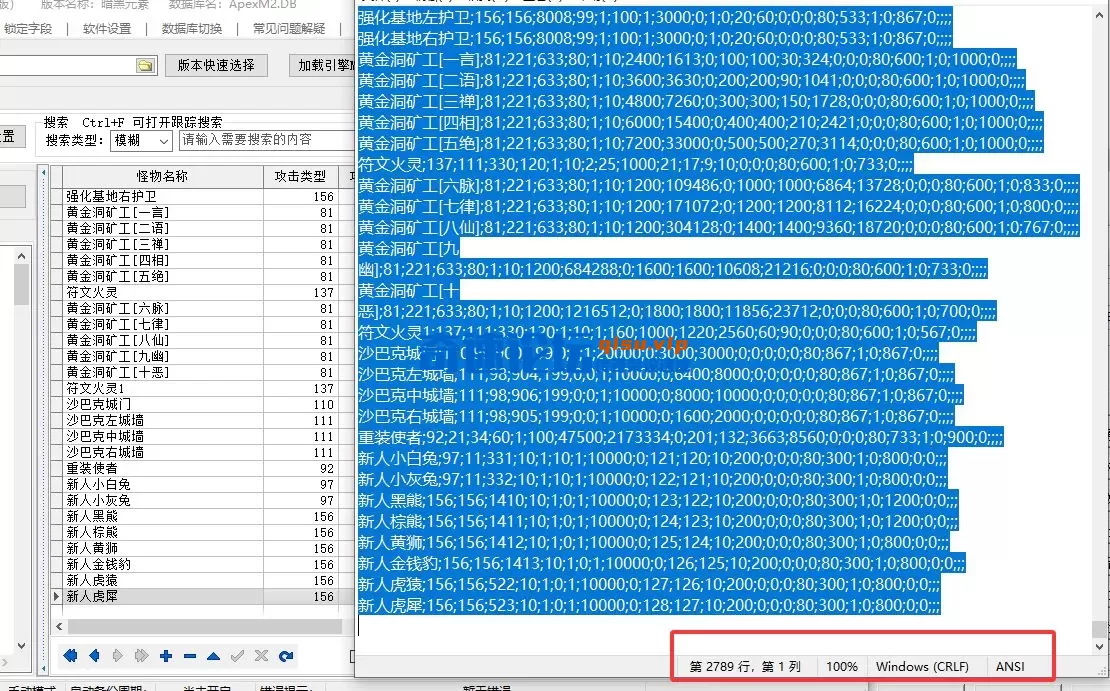1110x691 pixels.
Task: Delete the current record with the minus icon
Action: point(189,656)
